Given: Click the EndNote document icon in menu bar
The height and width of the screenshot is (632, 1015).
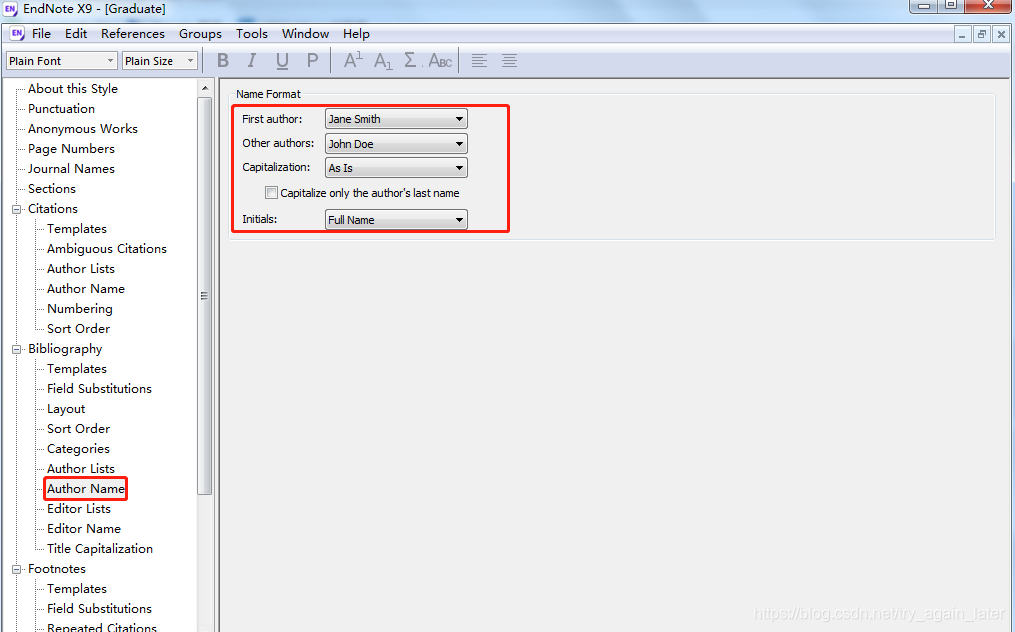Looking at the screenshot, I should [x=17, y=34].
